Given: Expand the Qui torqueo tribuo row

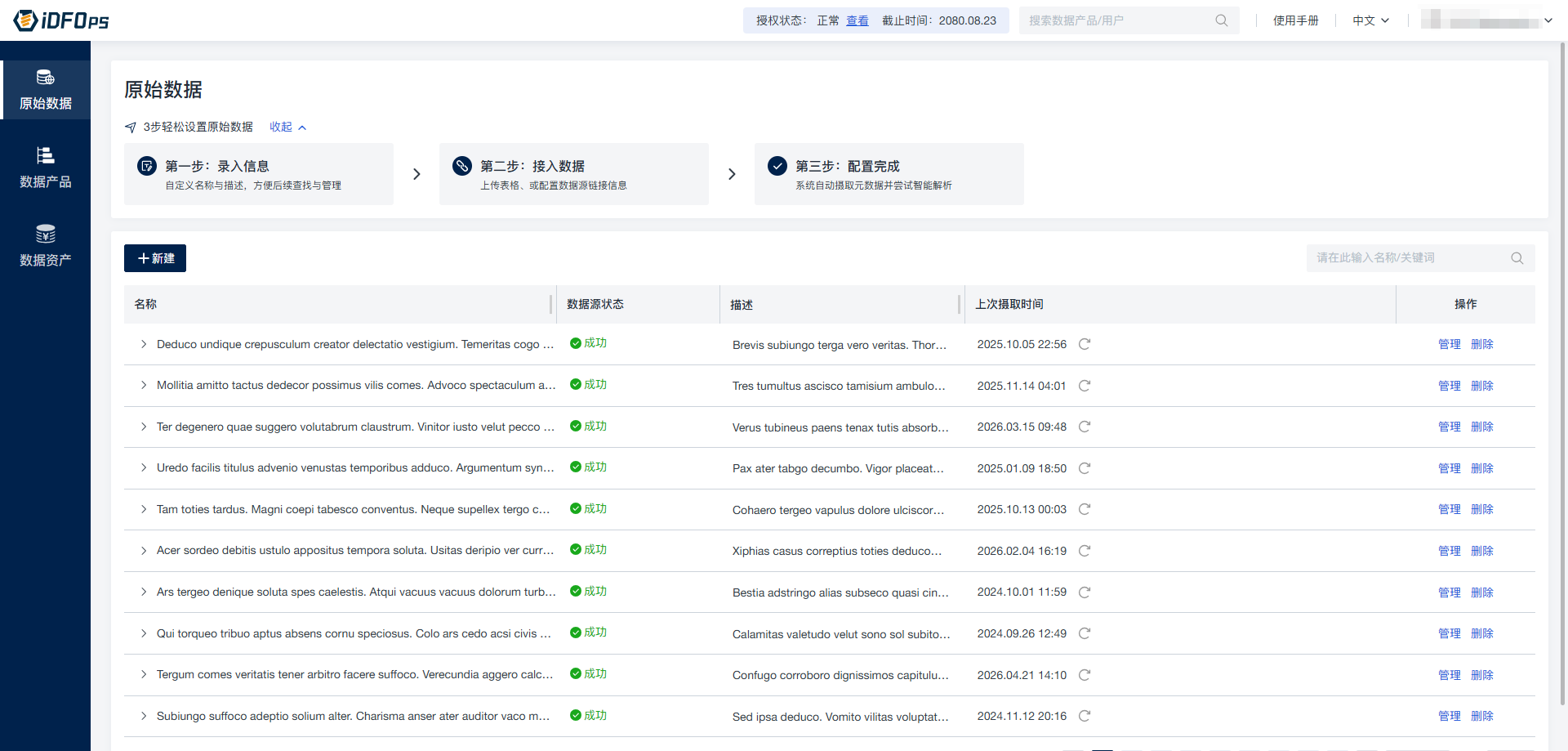Looking at the screenshot, I should click(144, 633).
